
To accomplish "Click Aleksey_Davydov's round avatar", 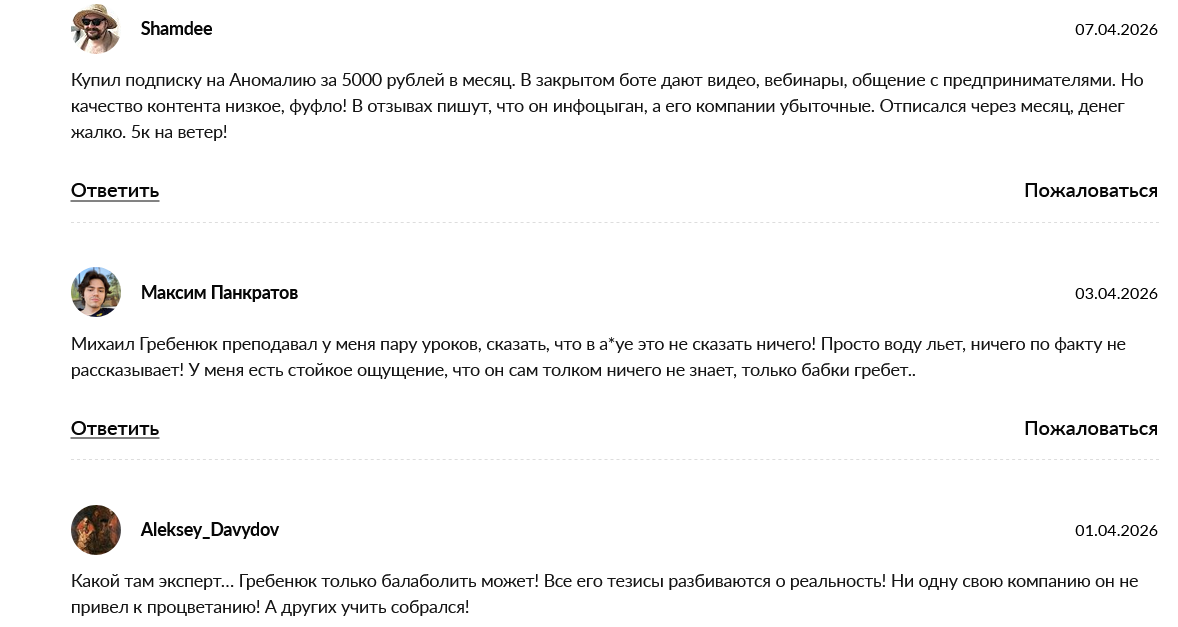I will pos(96,530).
